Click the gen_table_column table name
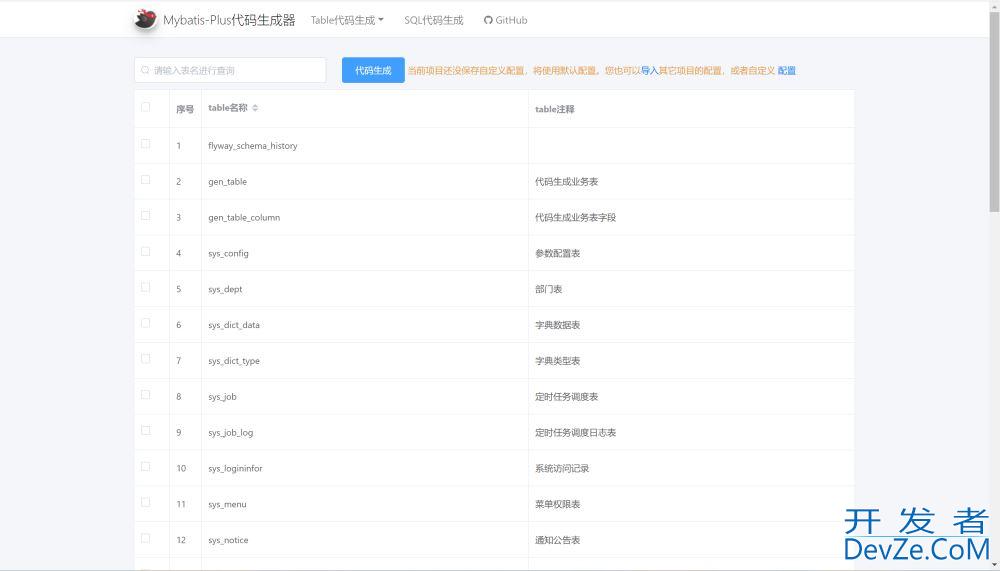This screenshot has width=1000, height=571. tap(244, 218)
